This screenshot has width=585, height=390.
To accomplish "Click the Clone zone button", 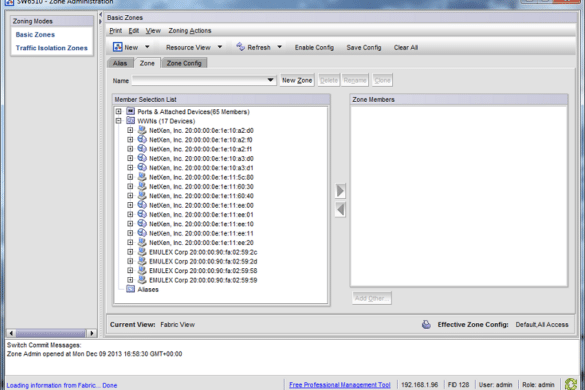I will (382, 80).
